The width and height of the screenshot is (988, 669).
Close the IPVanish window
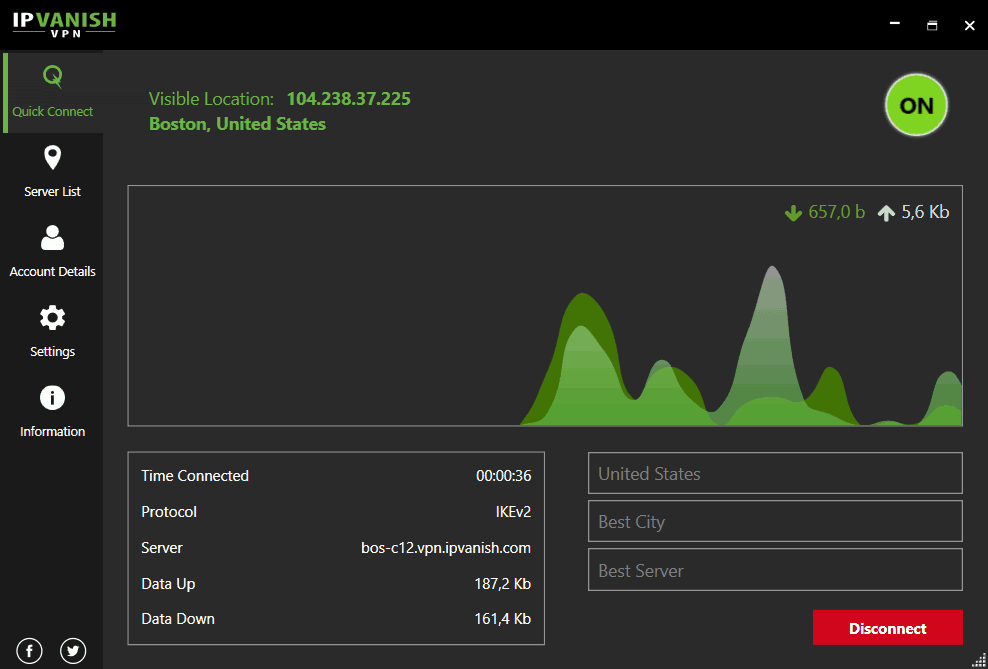click(970, 25)
